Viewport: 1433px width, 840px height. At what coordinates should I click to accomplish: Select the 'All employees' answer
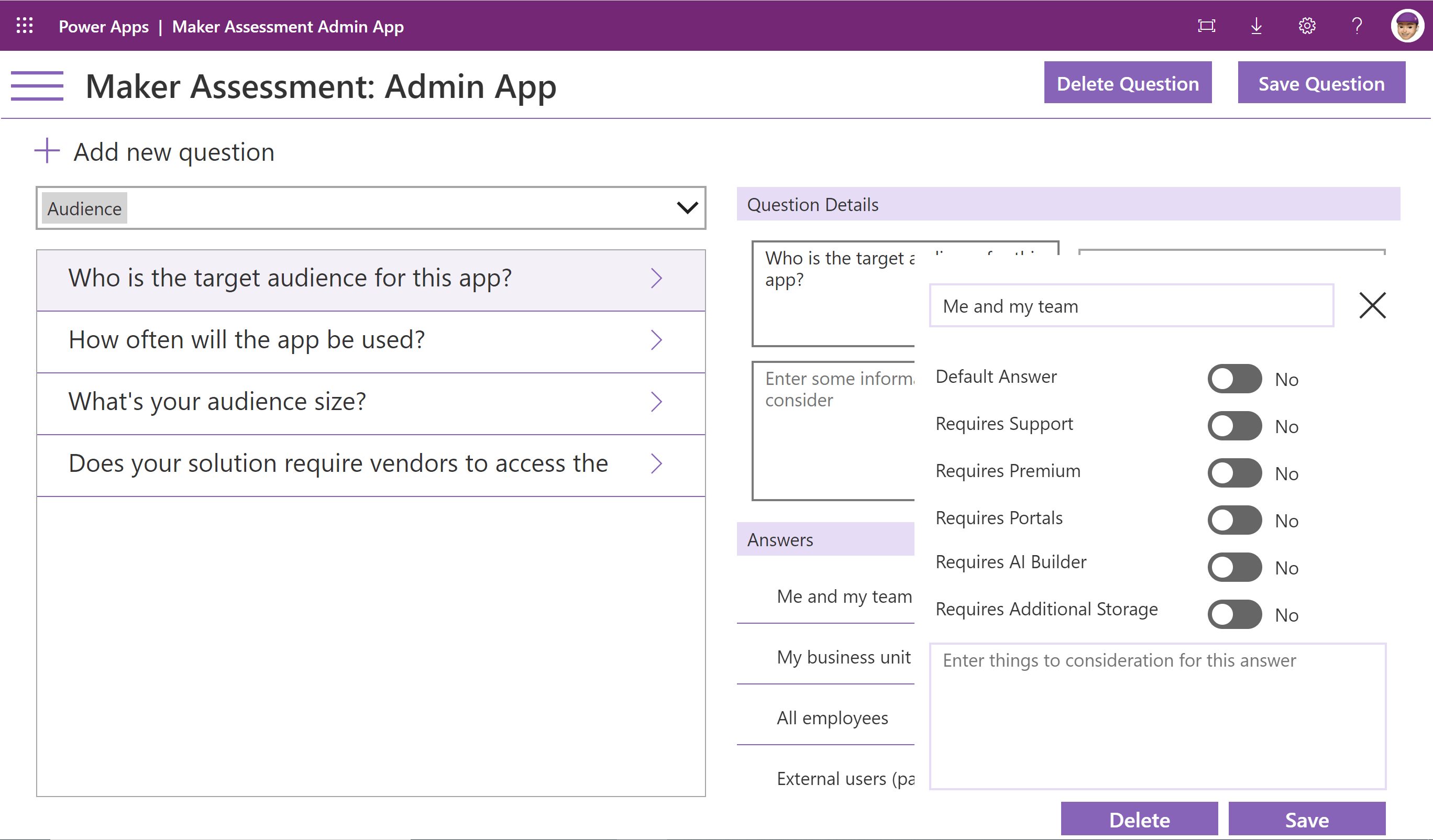[x=832, y=719]
